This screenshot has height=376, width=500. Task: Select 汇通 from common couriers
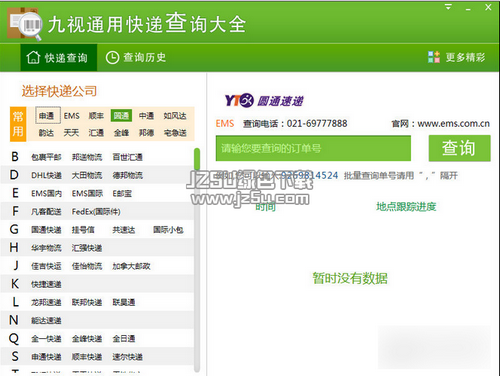tap(96, 133)
